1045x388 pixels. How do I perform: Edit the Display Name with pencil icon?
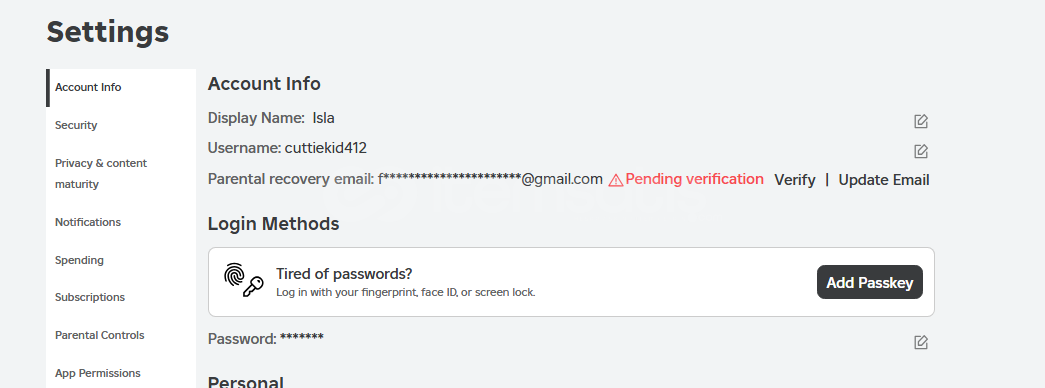920,121
